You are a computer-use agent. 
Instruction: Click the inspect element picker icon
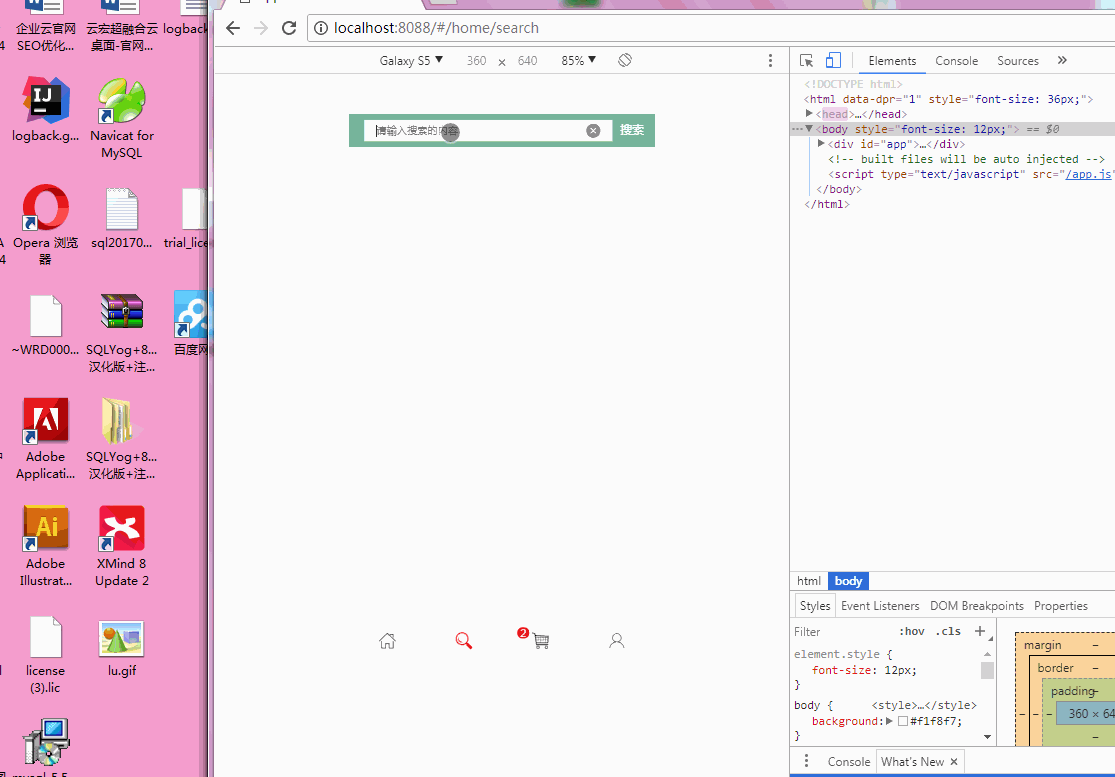807,61
